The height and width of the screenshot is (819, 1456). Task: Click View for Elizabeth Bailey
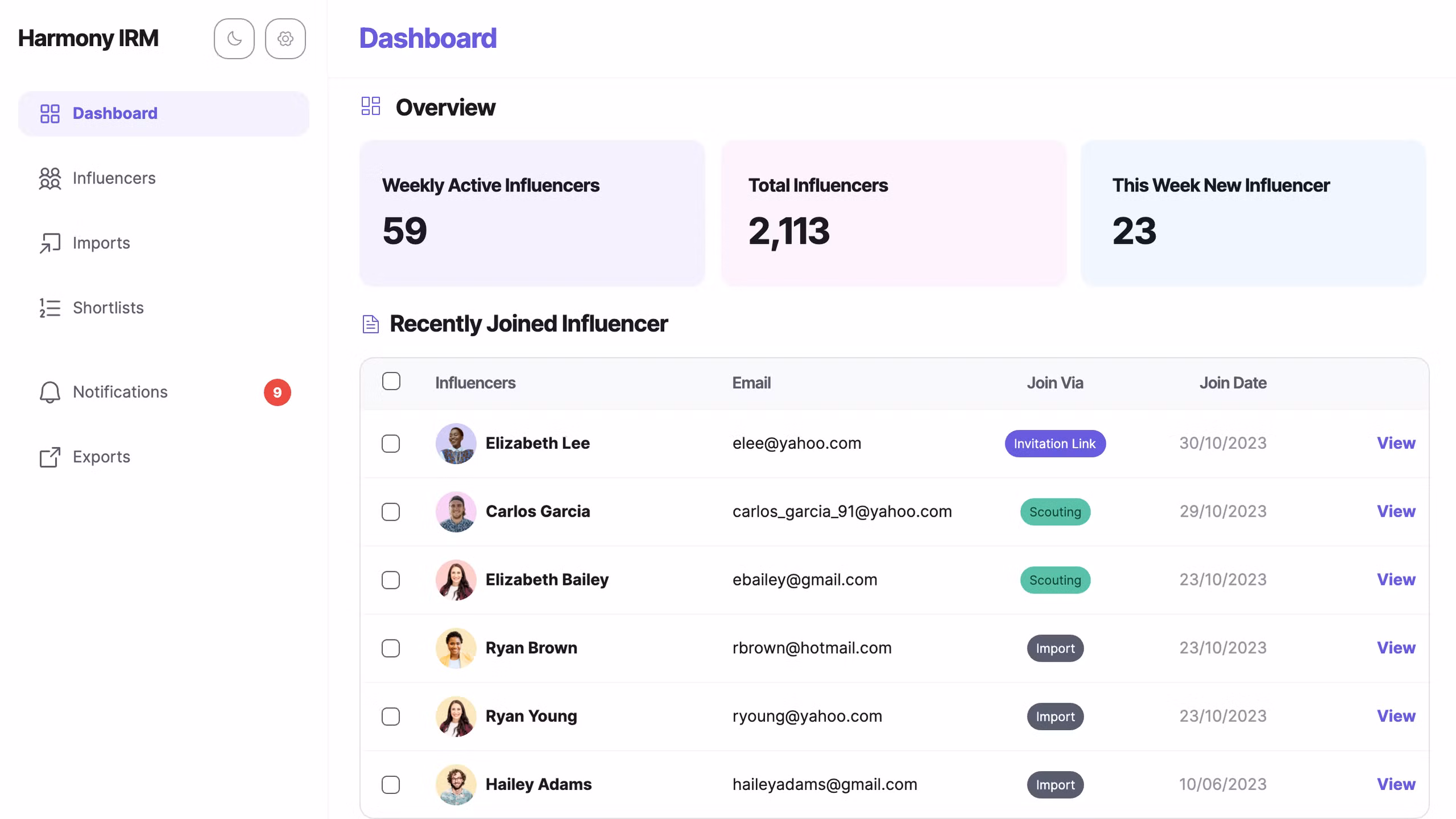[1396, 579]
